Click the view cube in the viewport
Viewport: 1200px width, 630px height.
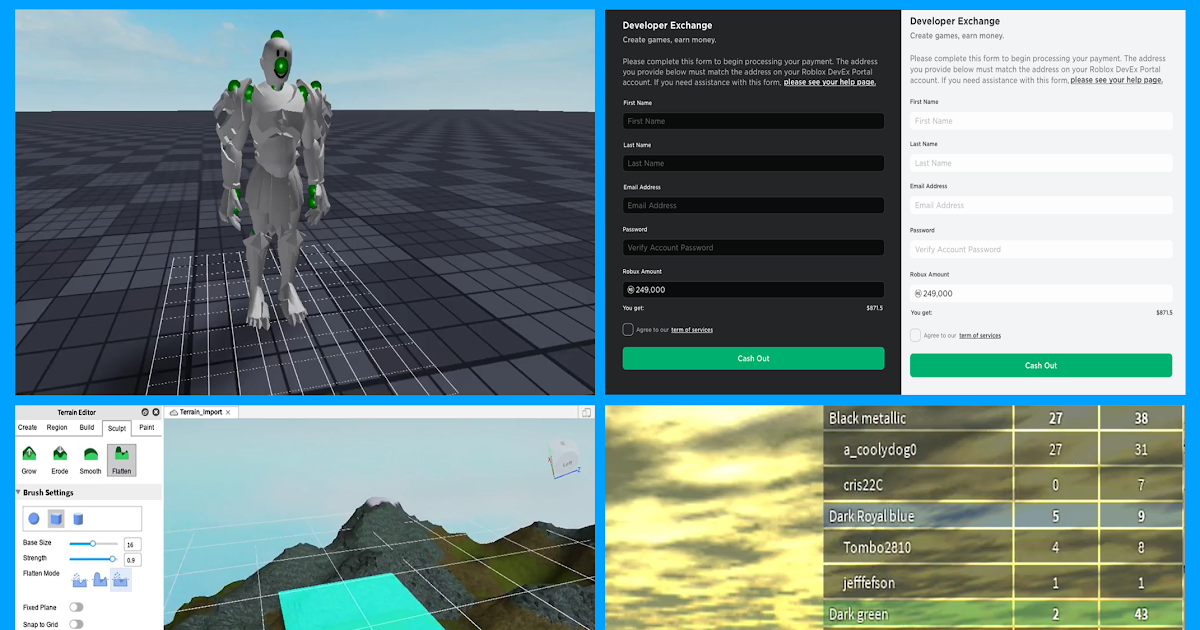565,459
